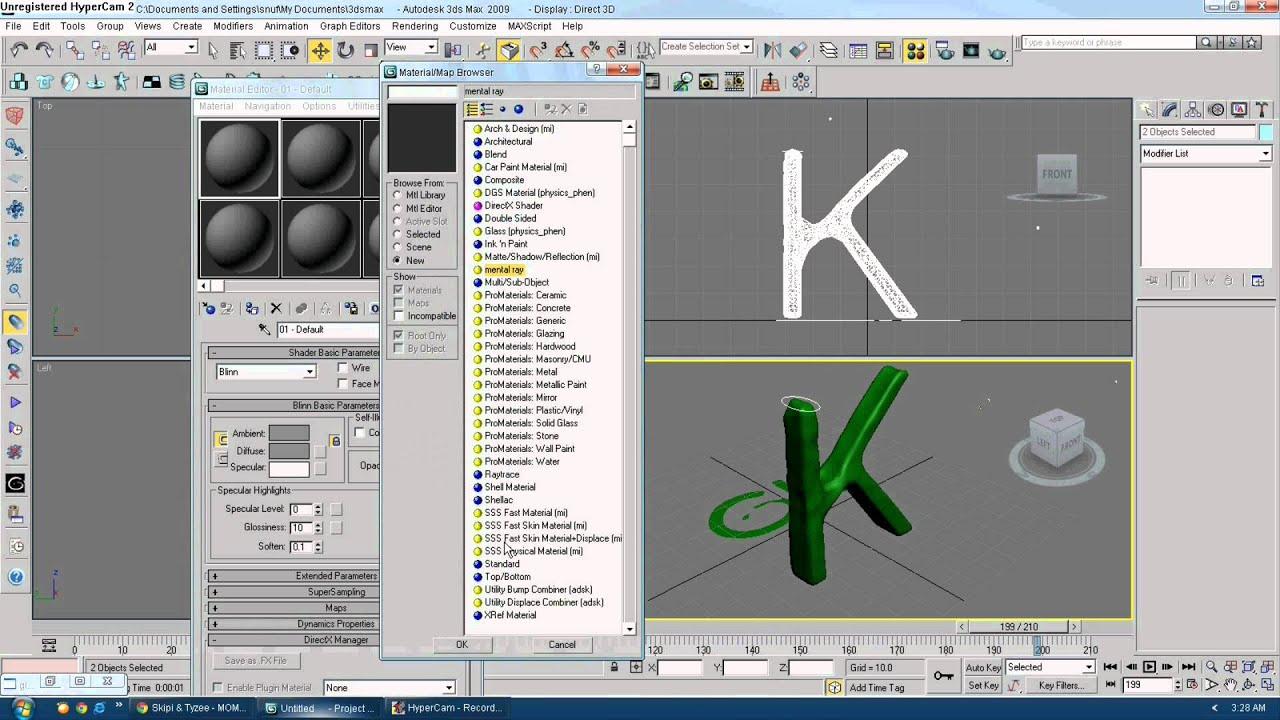Image resolution: width=1280 pixels, height=720 pixels.
Task: Click the Specular color swatch
Action: pos(289,467)
